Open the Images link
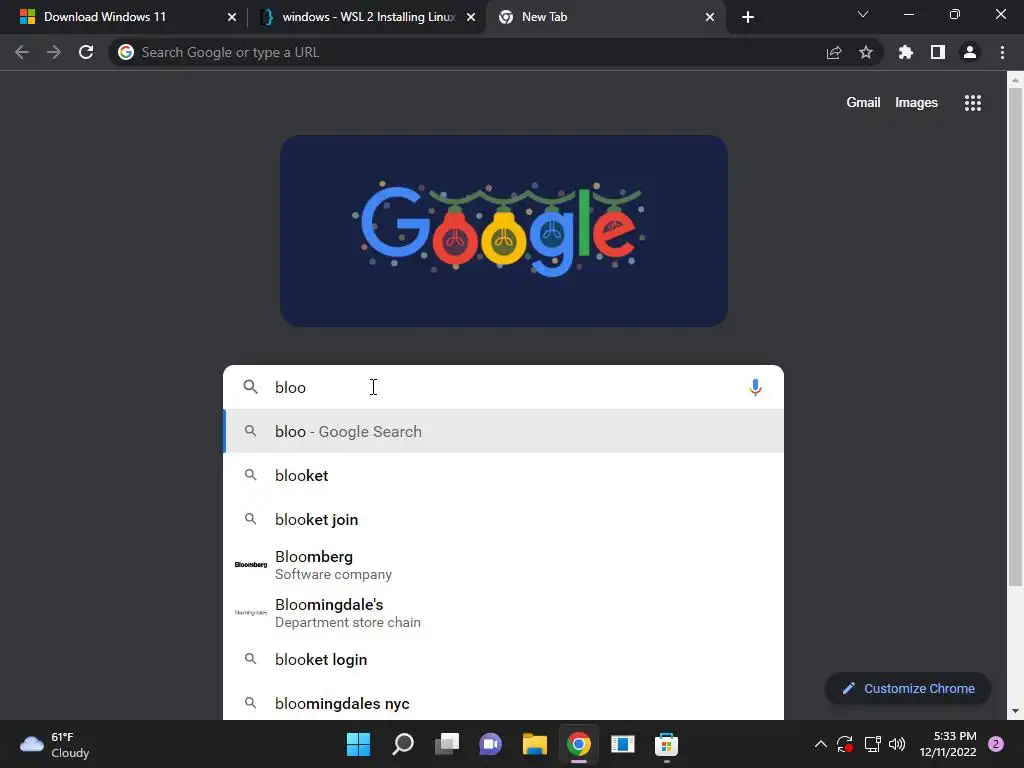1024x768 pixels. 916,103
